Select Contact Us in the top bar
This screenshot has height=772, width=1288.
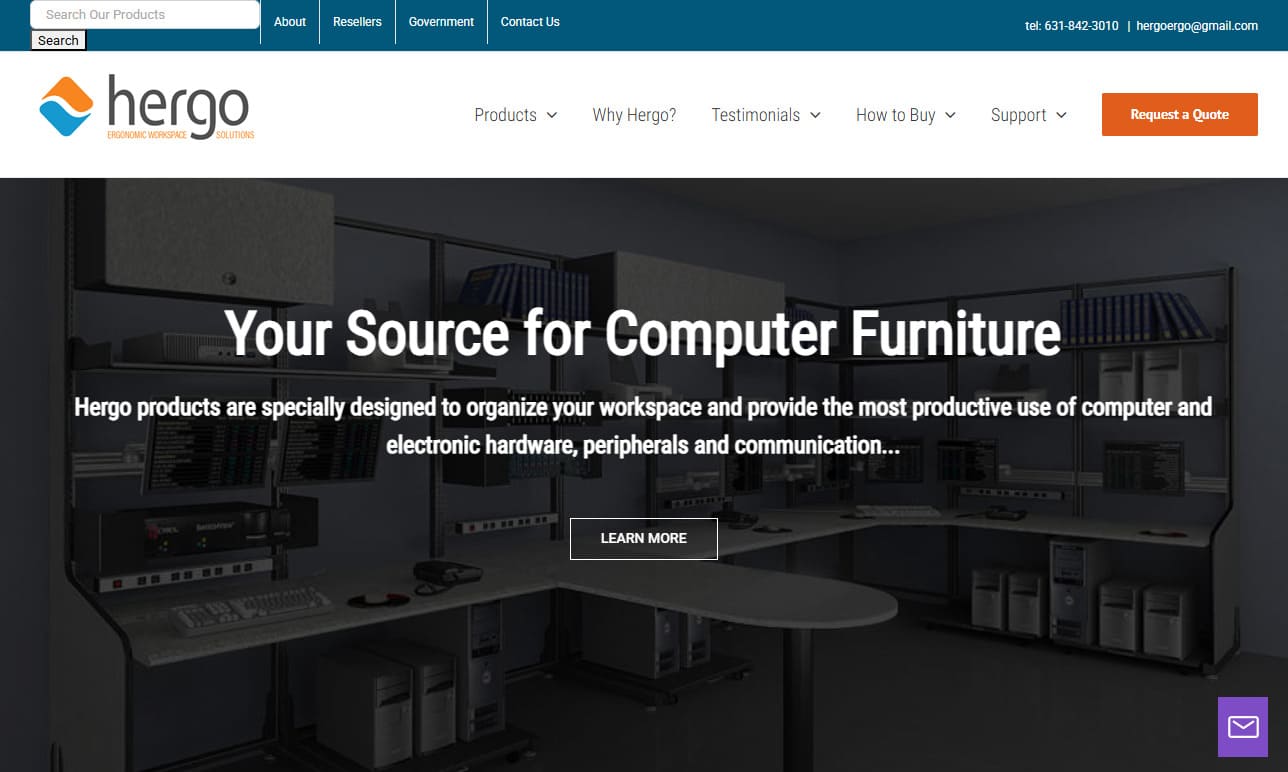[x=529, y=21]
